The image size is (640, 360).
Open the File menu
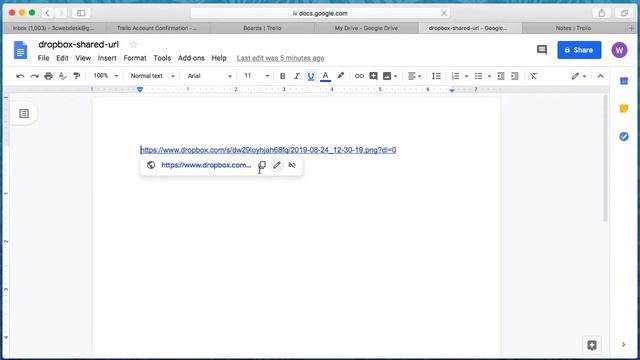click(x=43, y=58)
